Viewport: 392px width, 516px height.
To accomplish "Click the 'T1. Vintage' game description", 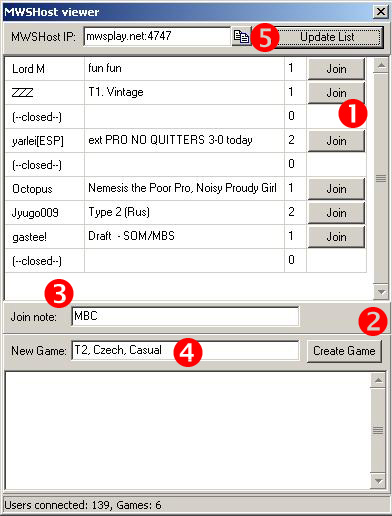I will (x=116, y=92).
